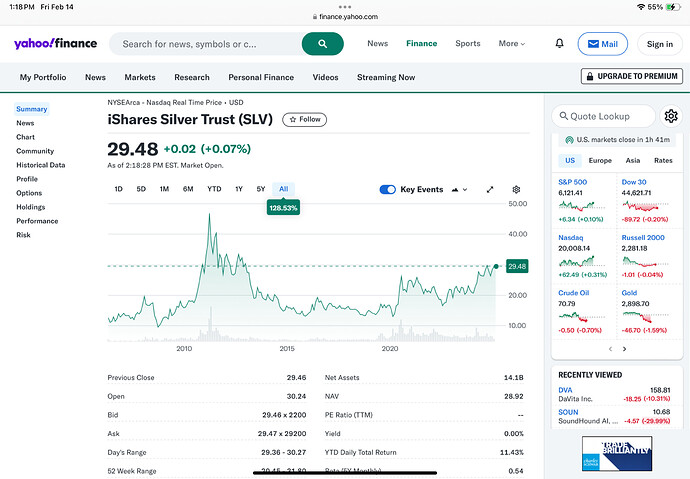Viewport: 690px width, 479px height.
Task: Click the Sign in button
Action: pyautogui.click(x=660, y=44)
